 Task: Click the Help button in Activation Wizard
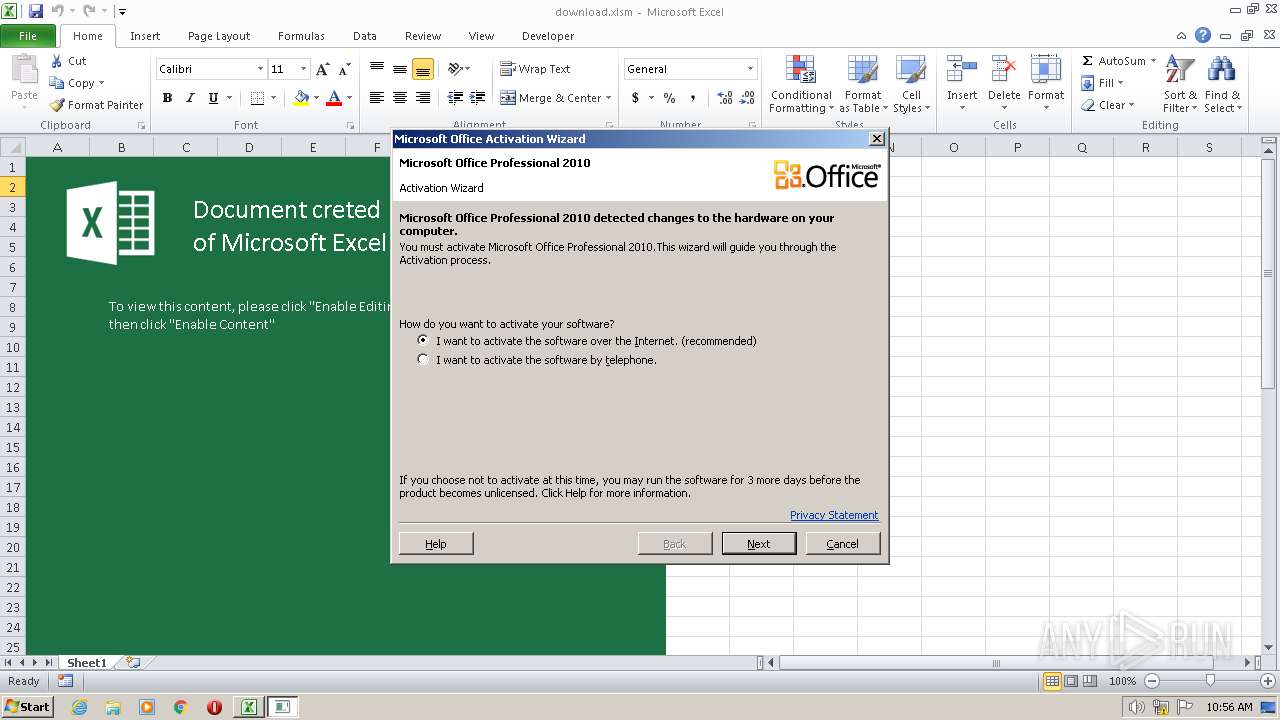pyautogui.click(x=436, y=544)
